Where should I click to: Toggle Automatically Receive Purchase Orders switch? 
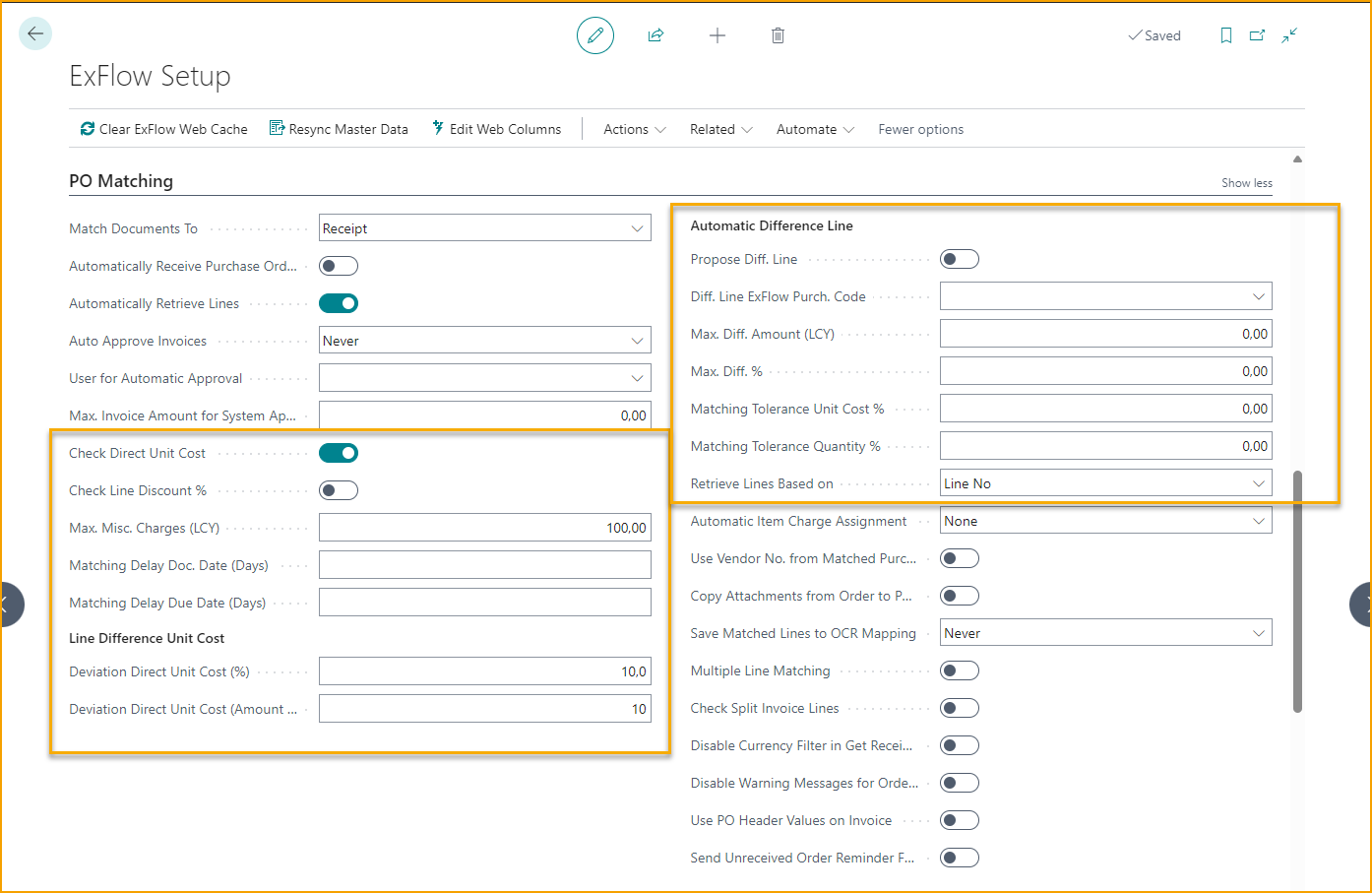[x=339, y=266]
